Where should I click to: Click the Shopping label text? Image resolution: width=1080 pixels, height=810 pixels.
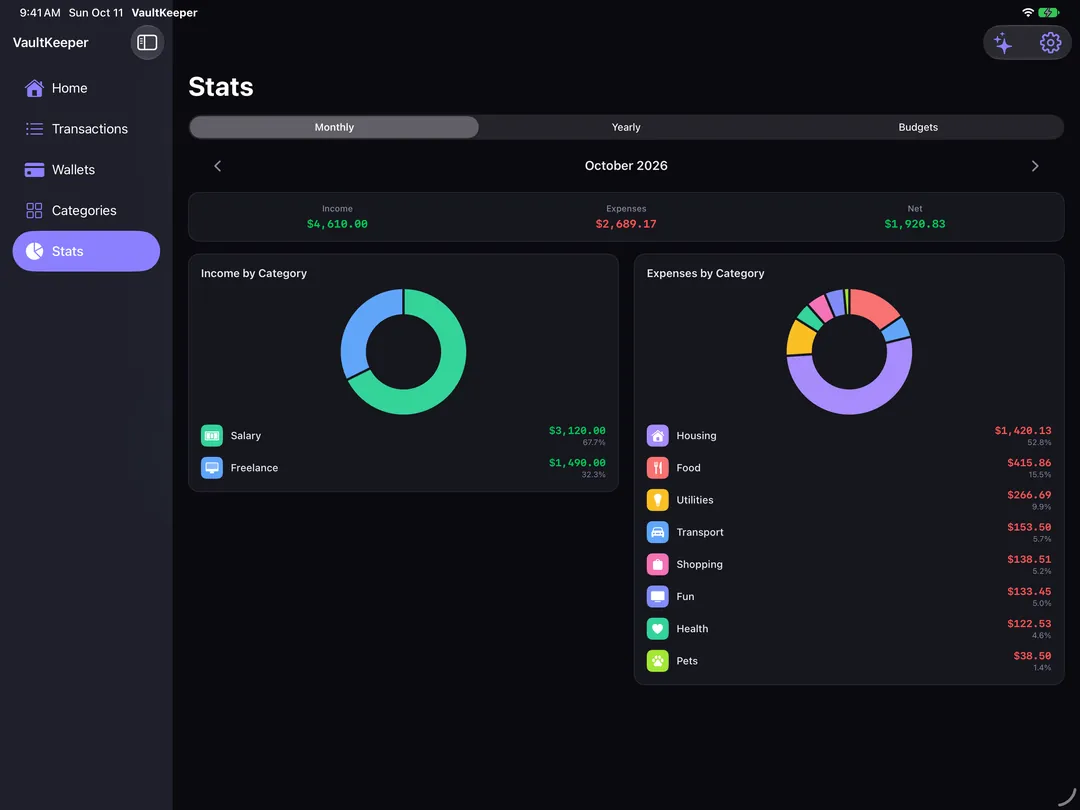click(699, 565)
